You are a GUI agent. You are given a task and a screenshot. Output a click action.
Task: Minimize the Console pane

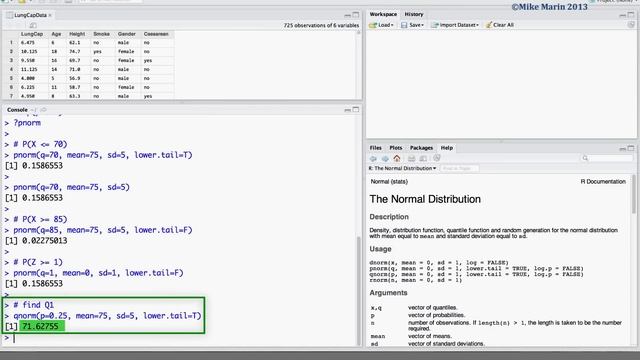(x=347, y=110)
